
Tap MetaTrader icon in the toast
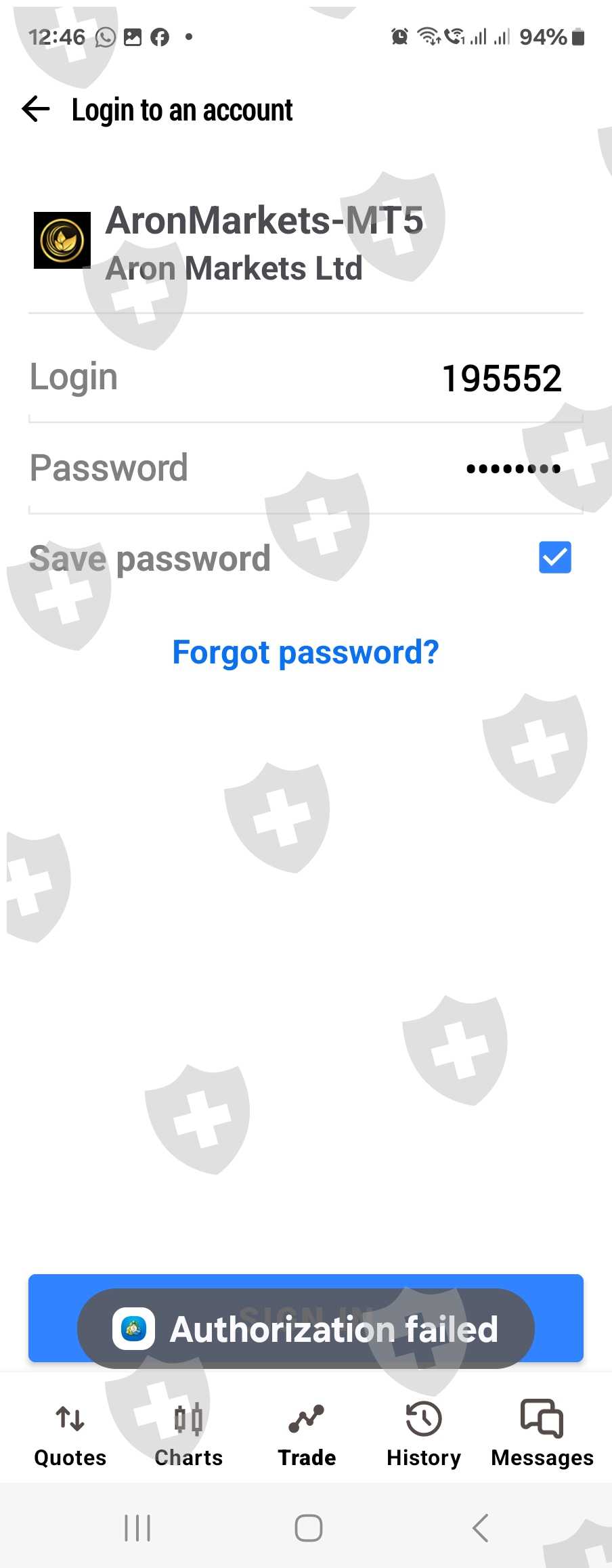click(133, 1328)
